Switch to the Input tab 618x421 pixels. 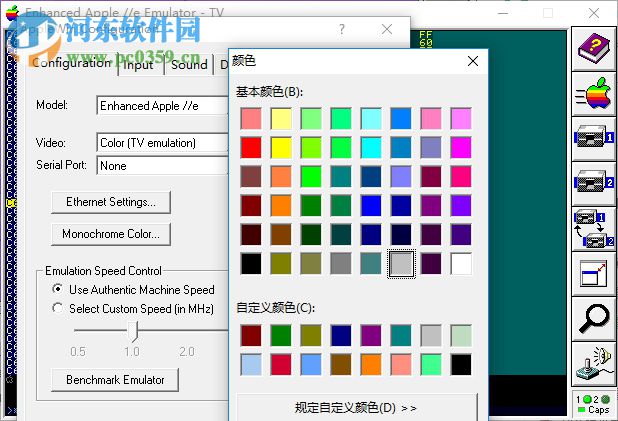coord(138,65)
